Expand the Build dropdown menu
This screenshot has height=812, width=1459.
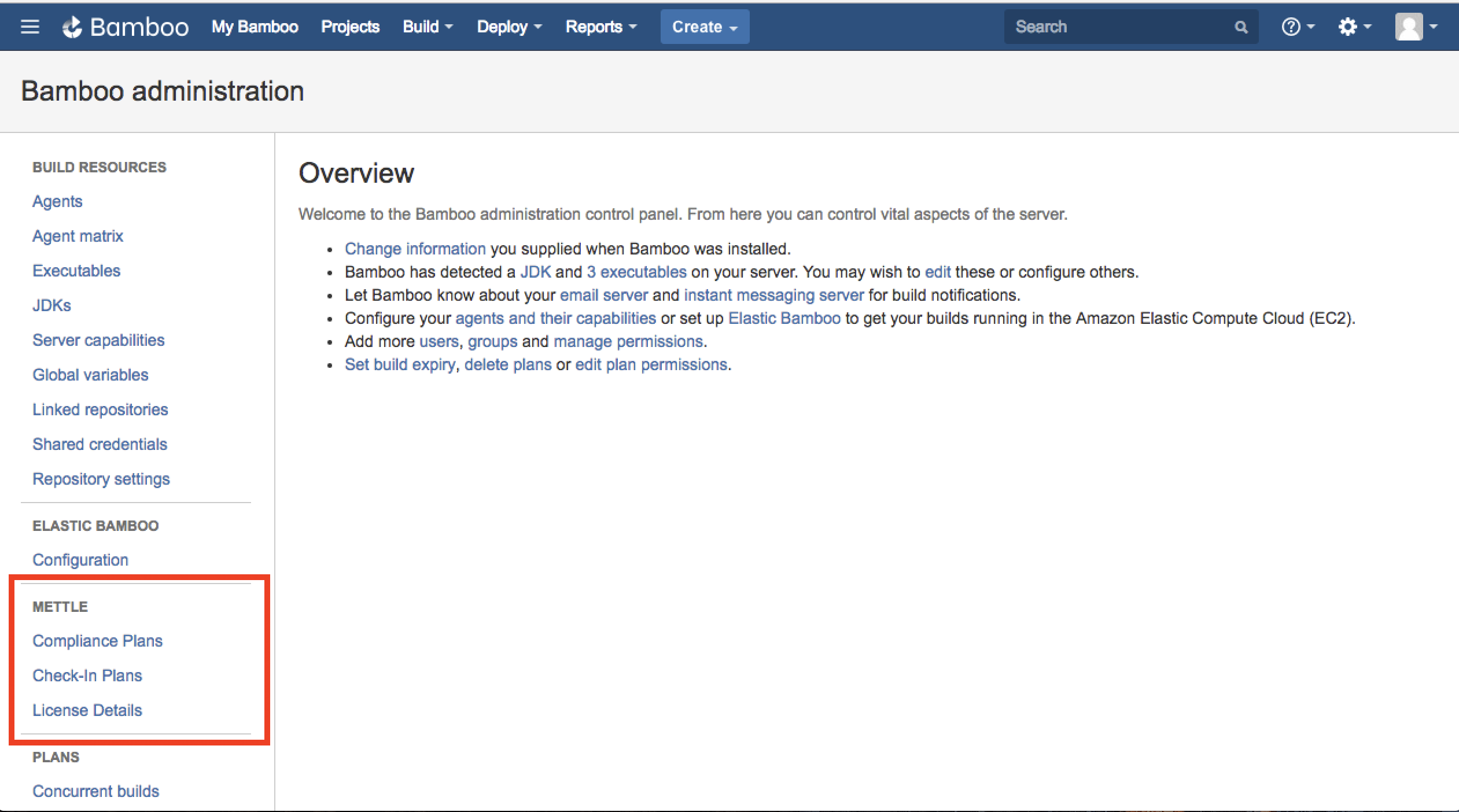pyautogui.click(x=428, y=27)
